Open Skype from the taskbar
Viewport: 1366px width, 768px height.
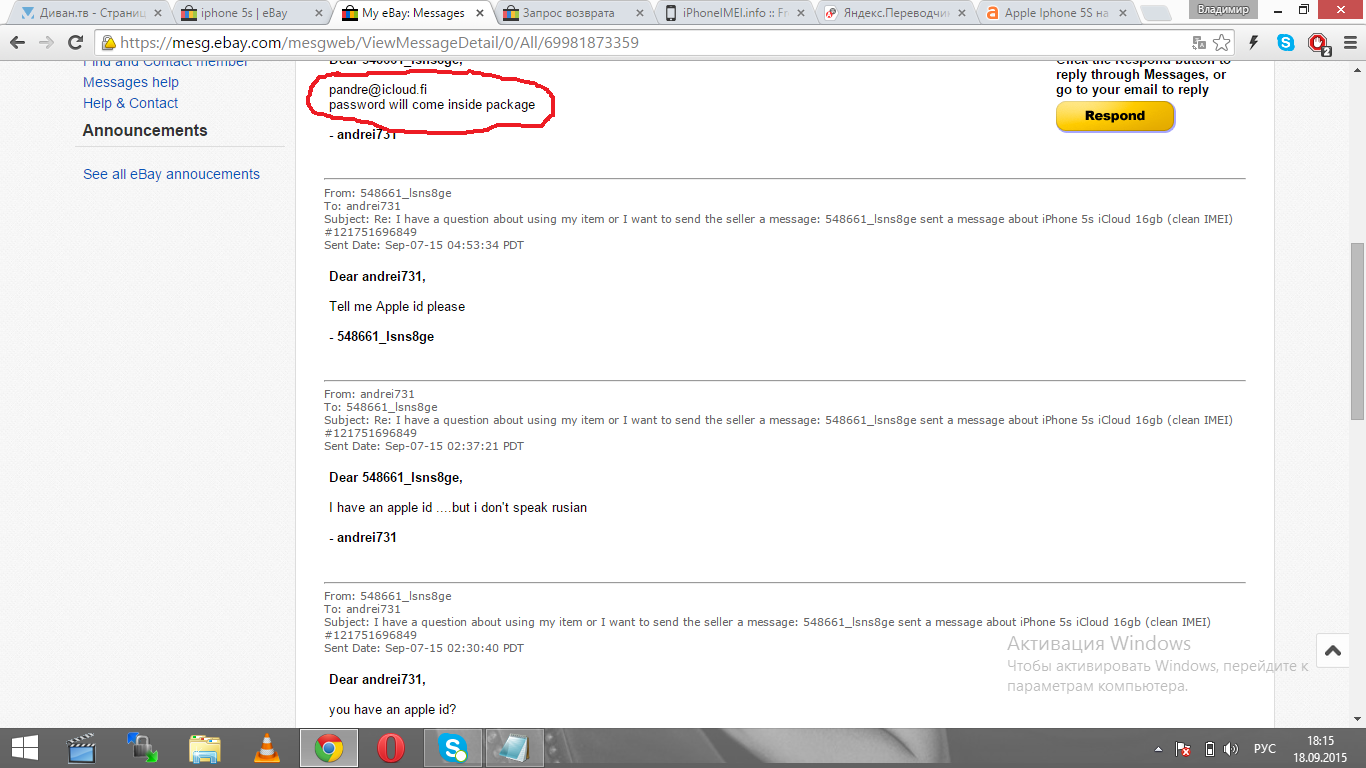(453, 748)
